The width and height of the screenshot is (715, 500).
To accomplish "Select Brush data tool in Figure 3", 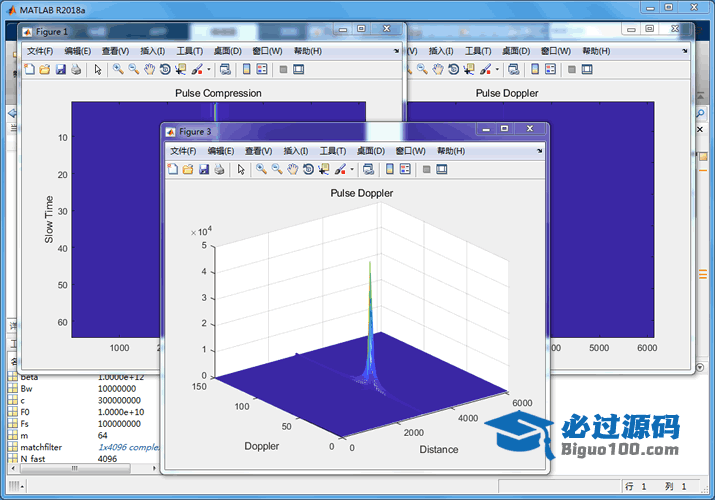I will [340, 170].
